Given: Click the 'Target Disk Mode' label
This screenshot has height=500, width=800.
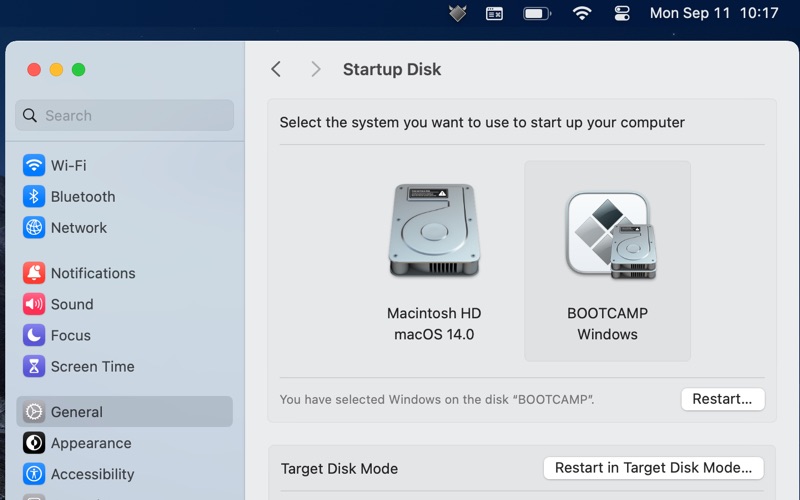Looking at the screenshot, I should [339, 468].
